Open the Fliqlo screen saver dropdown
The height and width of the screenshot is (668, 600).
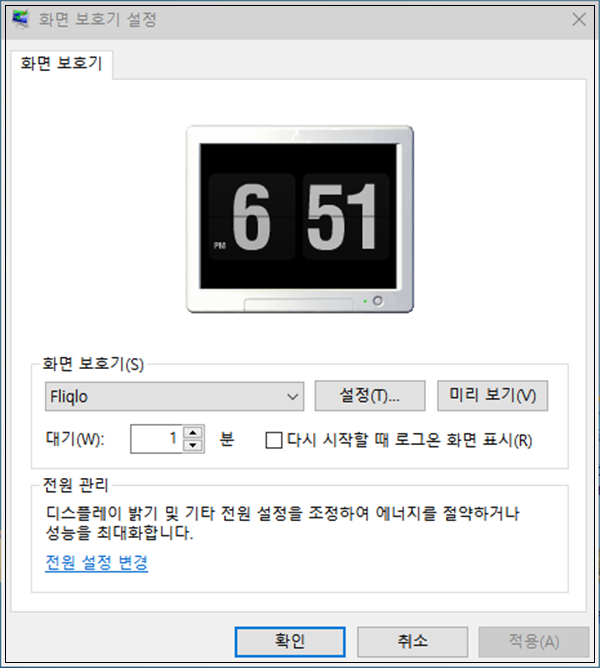pyautogui.click(x=175, y=397)
